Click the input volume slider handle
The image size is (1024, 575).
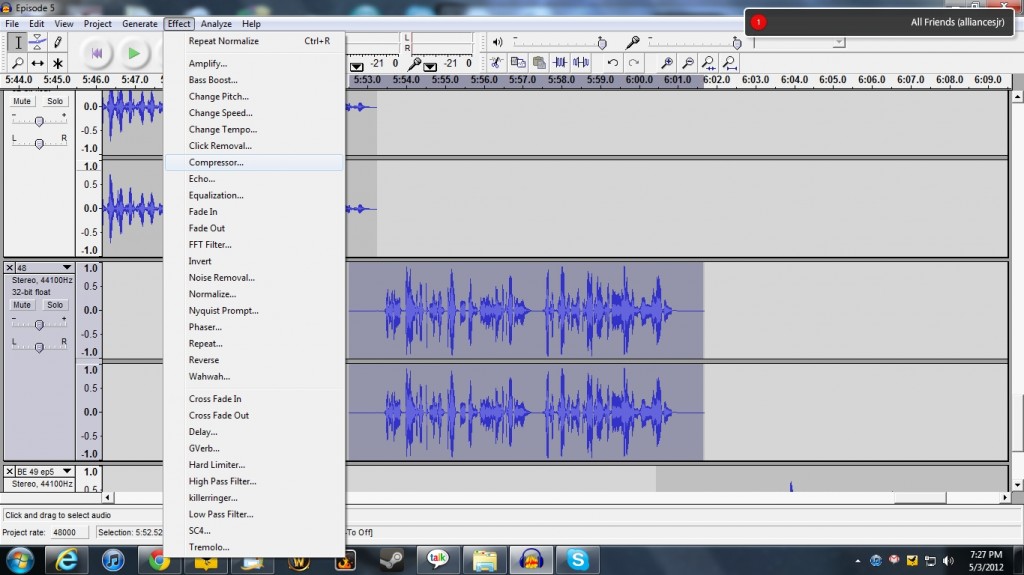coord(737,43)
